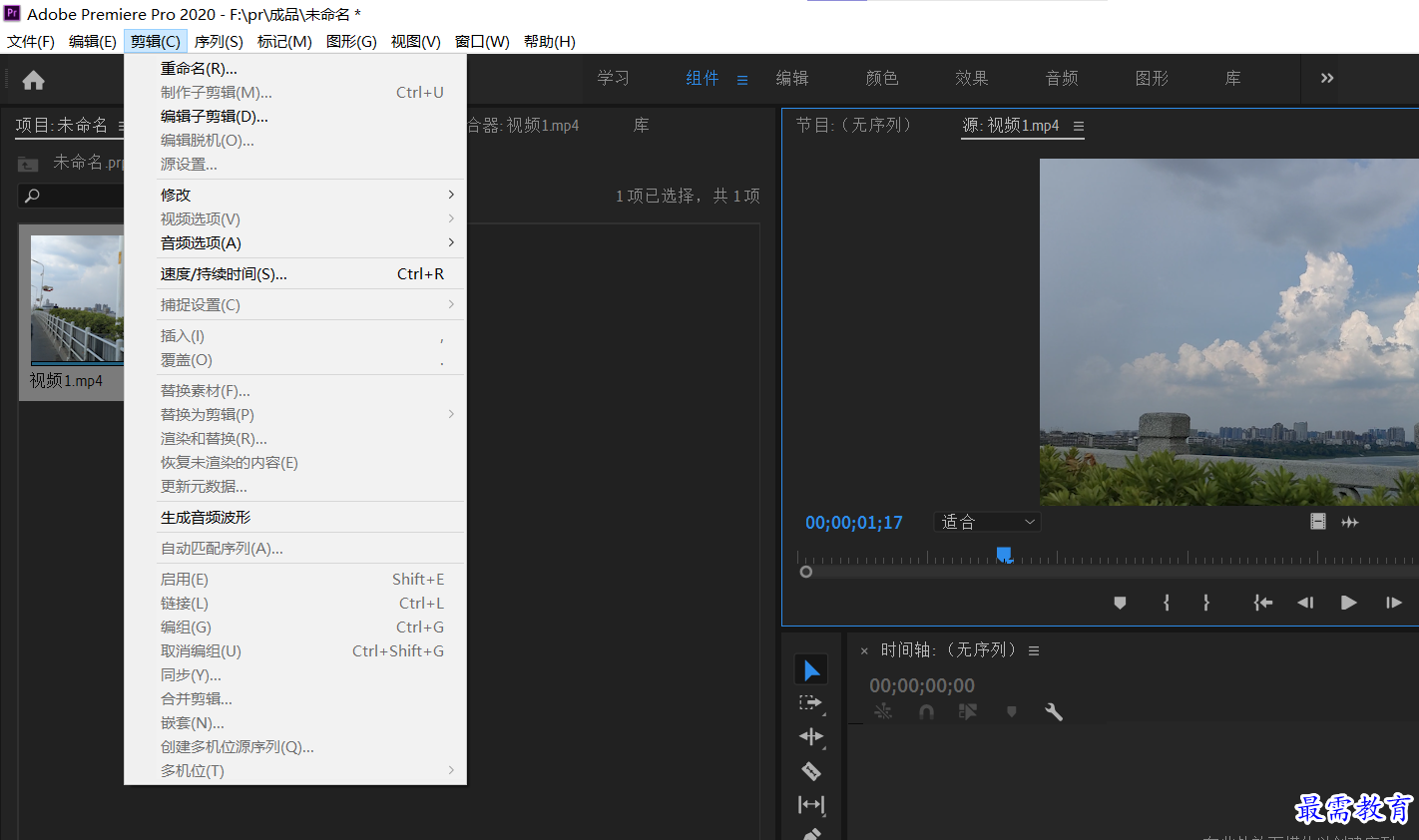Click the Drag Video Only filmstrip icon
The image size is (1419, 840).
1318,522
